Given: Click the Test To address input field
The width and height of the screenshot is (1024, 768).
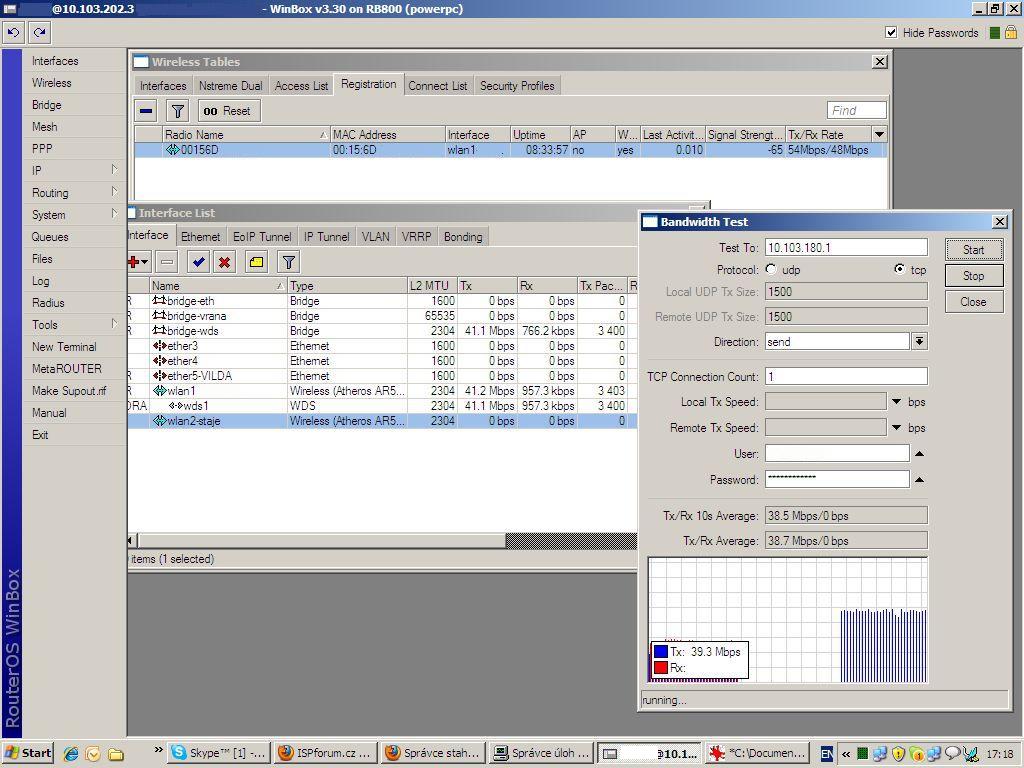Looking at the screenshot, I should click(846, 248).
